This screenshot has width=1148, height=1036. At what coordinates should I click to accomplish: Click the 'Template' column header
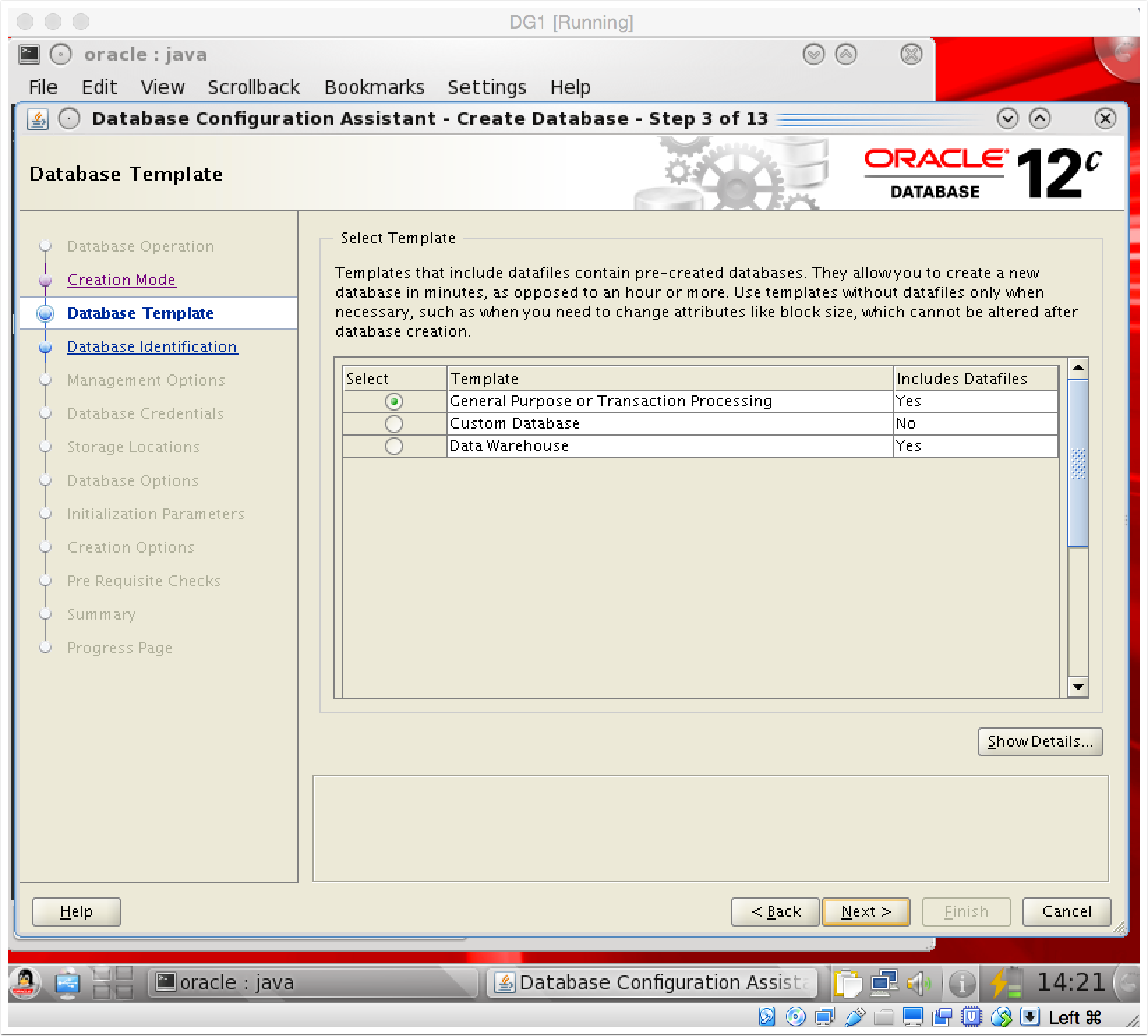tap(670, 379)
